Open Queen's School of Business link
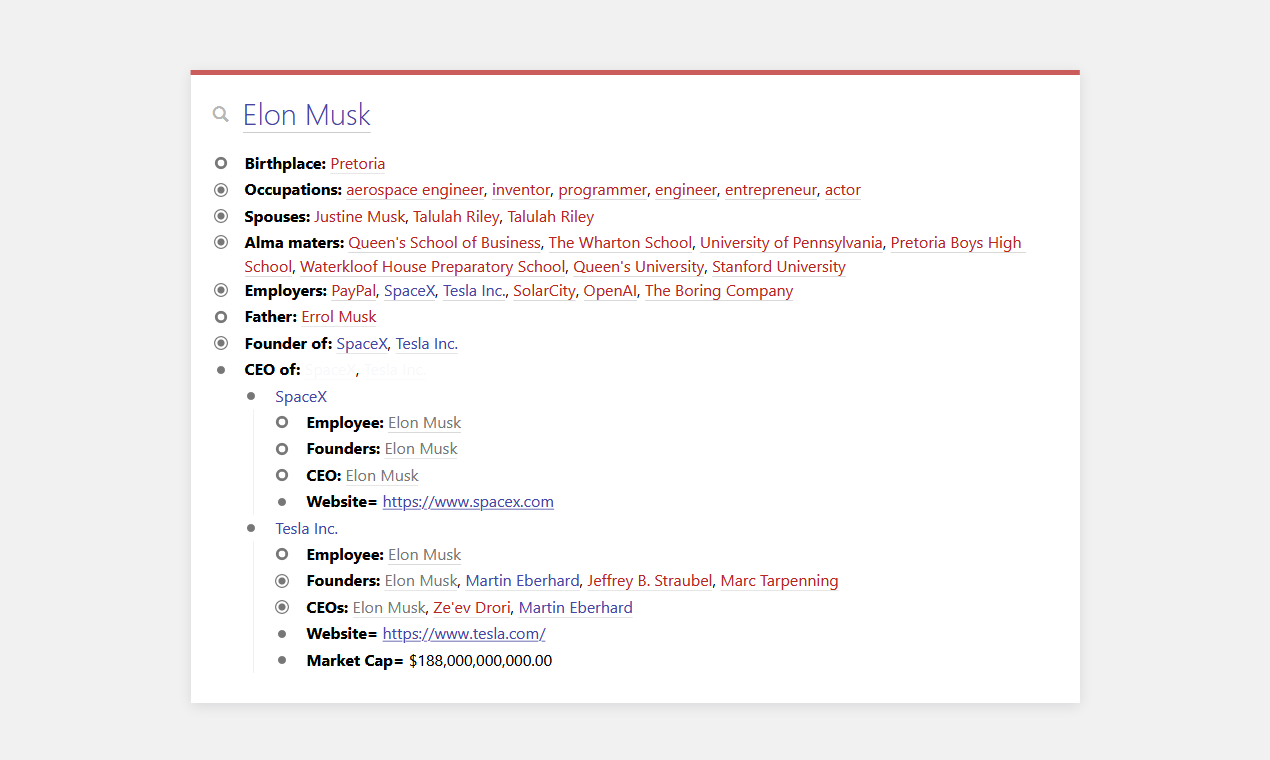The image size is (1270, 760). (444, 243)
